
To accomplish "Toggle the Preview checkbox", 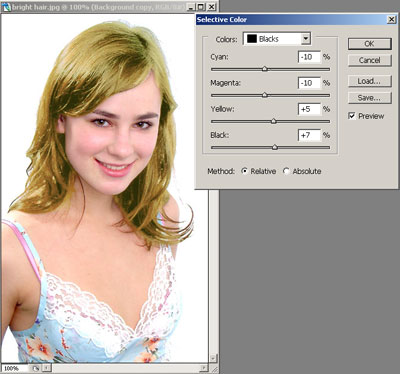I will click(x=352, y=116).
